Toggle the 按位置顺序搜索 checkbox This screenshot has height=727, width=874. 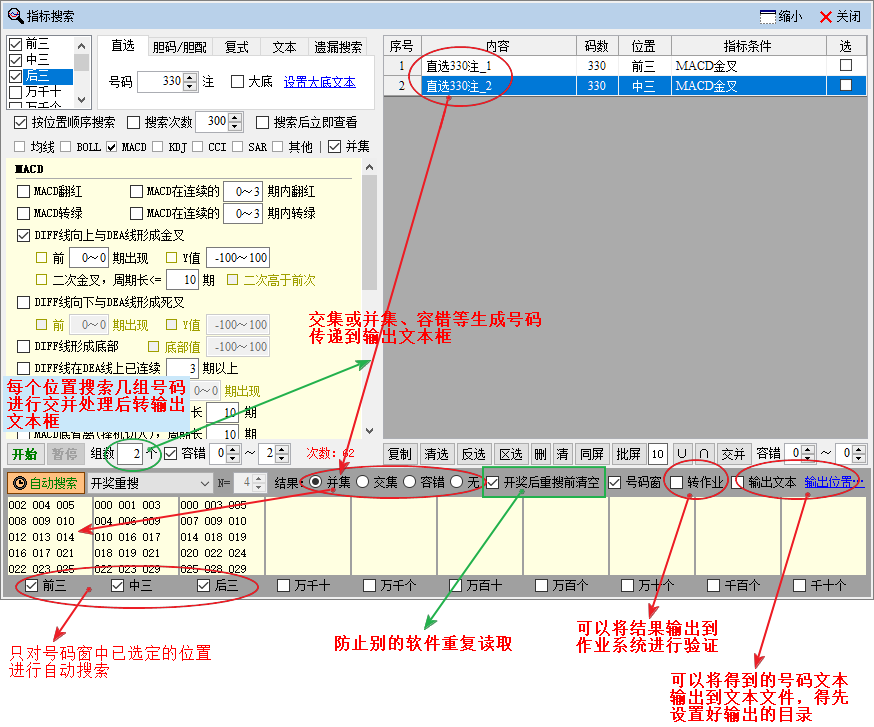click(21, 123)
